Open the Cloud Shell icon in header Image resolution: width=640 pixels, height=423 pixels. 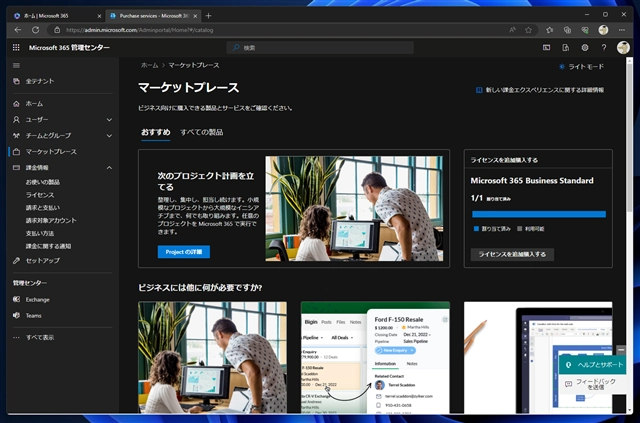546,47
